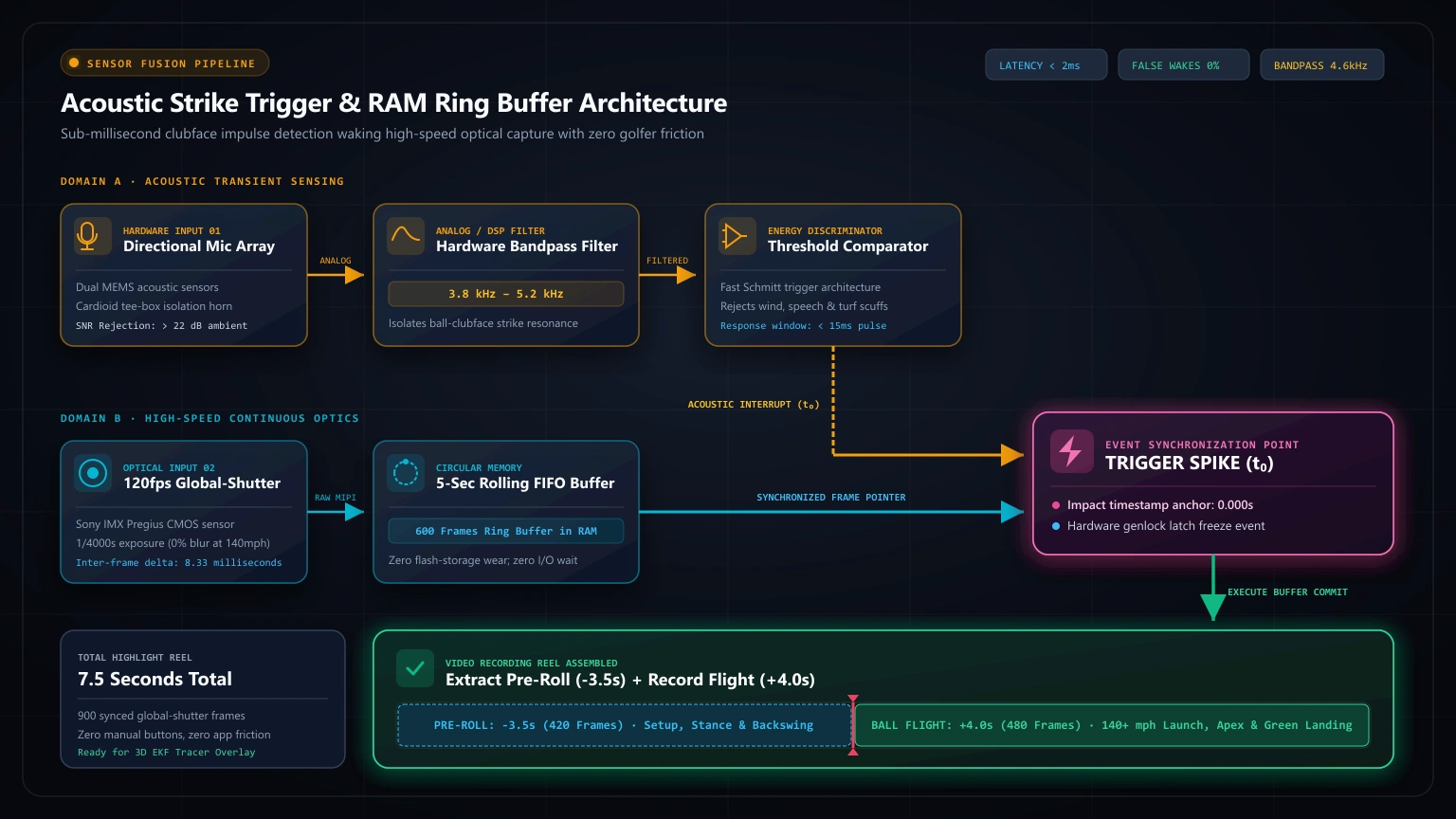
Task: Click 'DOMAIN B · HIGH-SPEED CONTINUOUS OPTICS' section label
Action: click(x=209, y=418)
